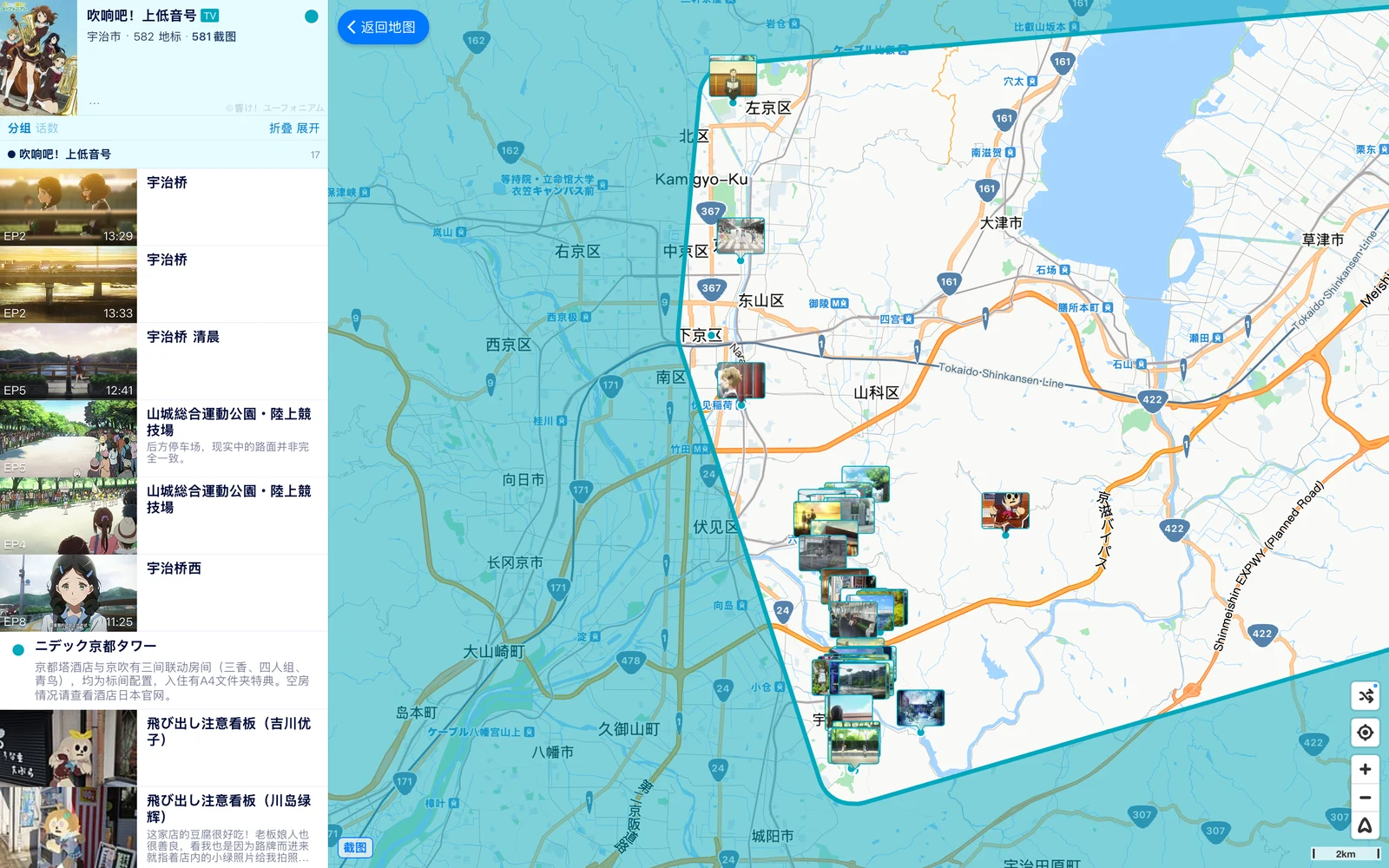Click the 截图 screenshot button
The image size is (1389, 868).
click(355, 848)
